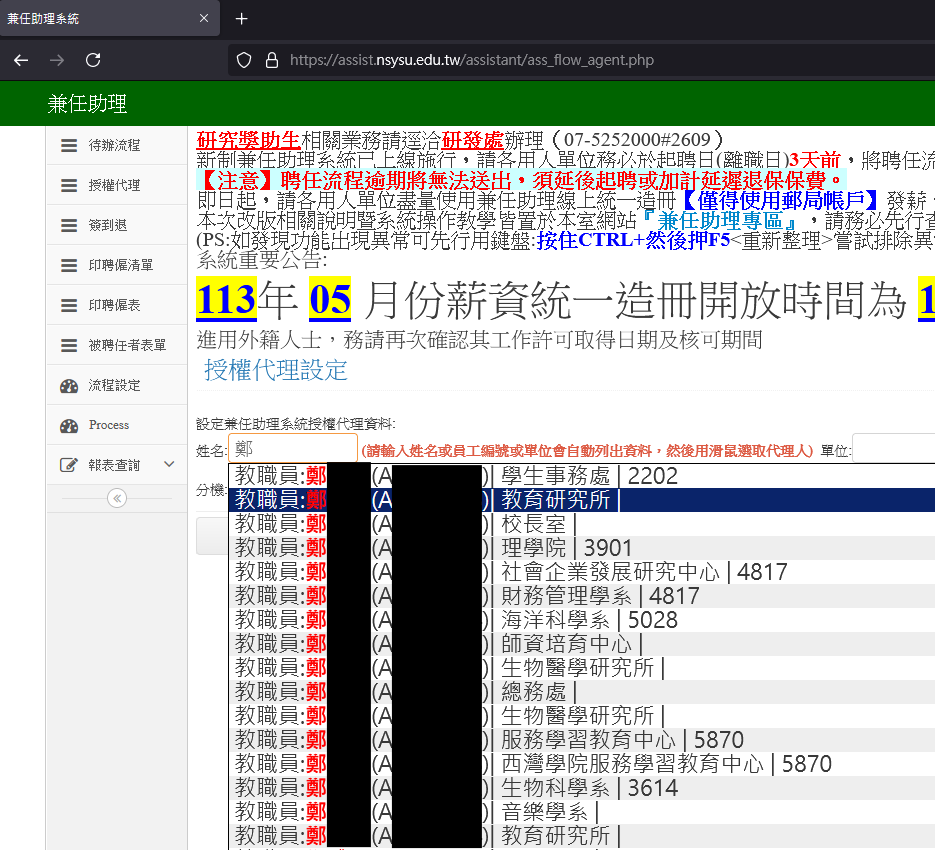Click the 研發處 red link

(x=473, y=141)
